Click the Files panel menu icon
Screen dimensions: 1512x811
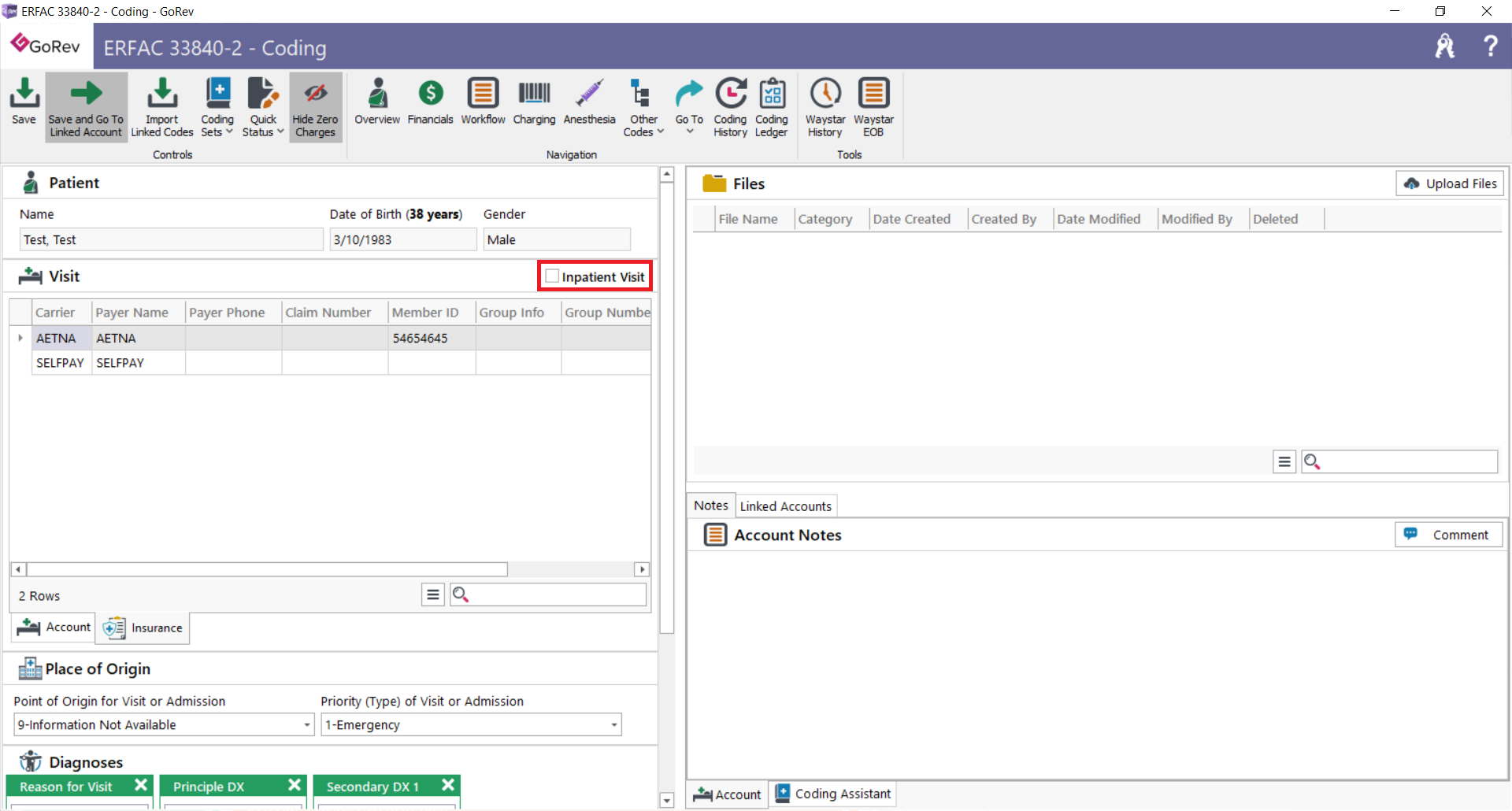coord(1284,461)
